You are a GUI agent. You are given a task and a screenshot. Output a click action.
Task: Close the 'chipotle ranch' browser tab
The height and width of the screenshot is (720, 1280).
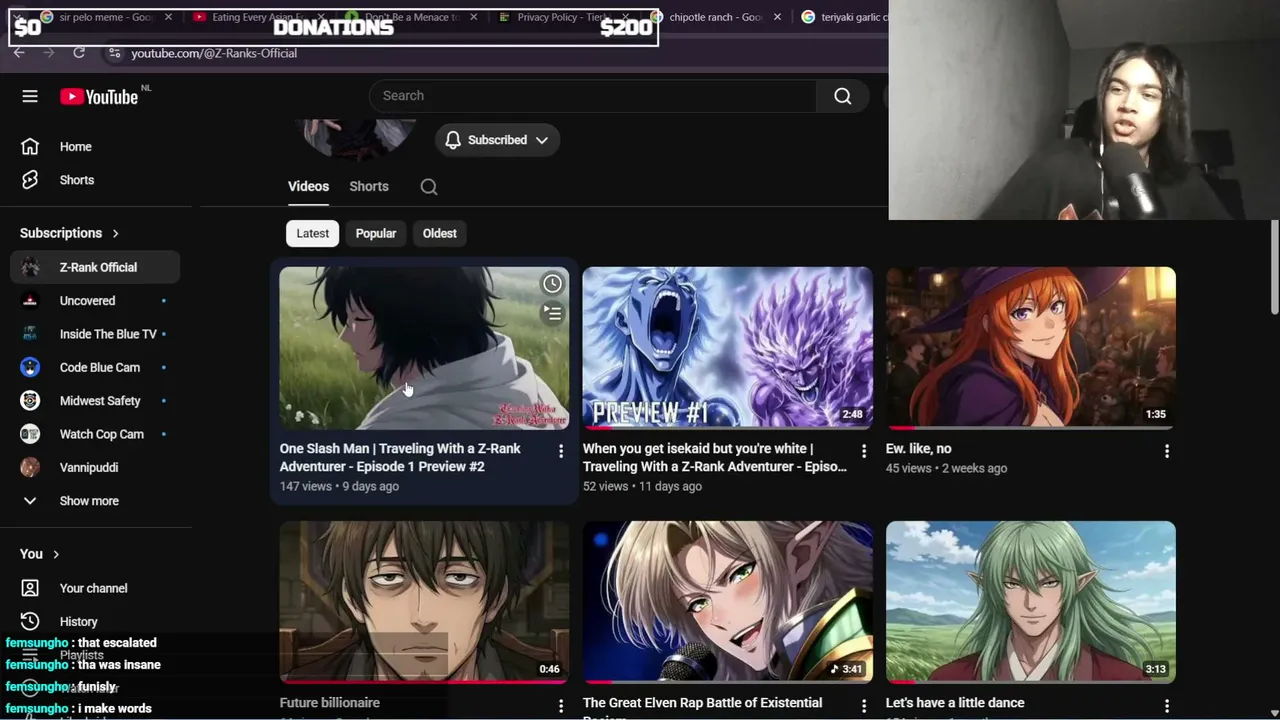777,17
